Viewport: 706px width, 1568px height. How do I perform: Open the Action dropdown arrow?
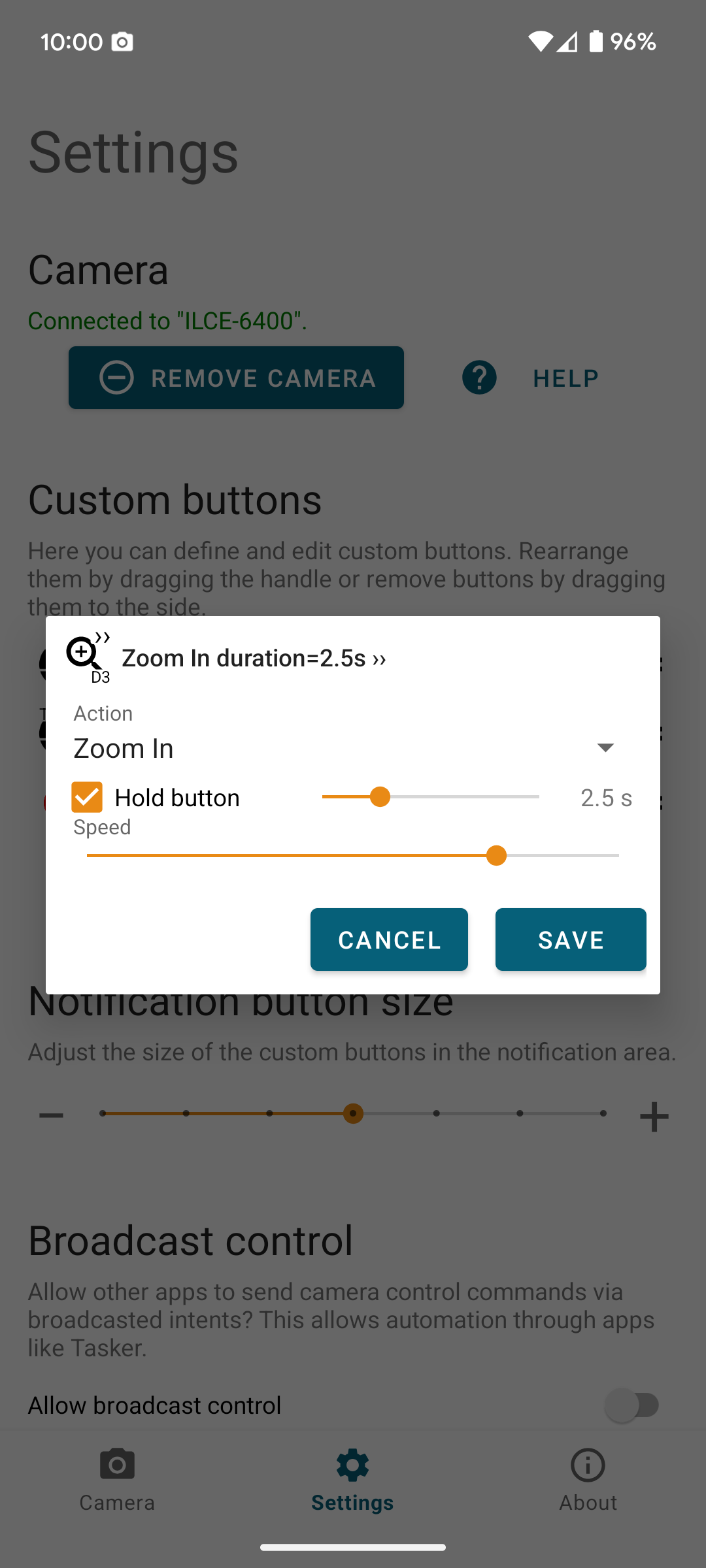(605, 747)
